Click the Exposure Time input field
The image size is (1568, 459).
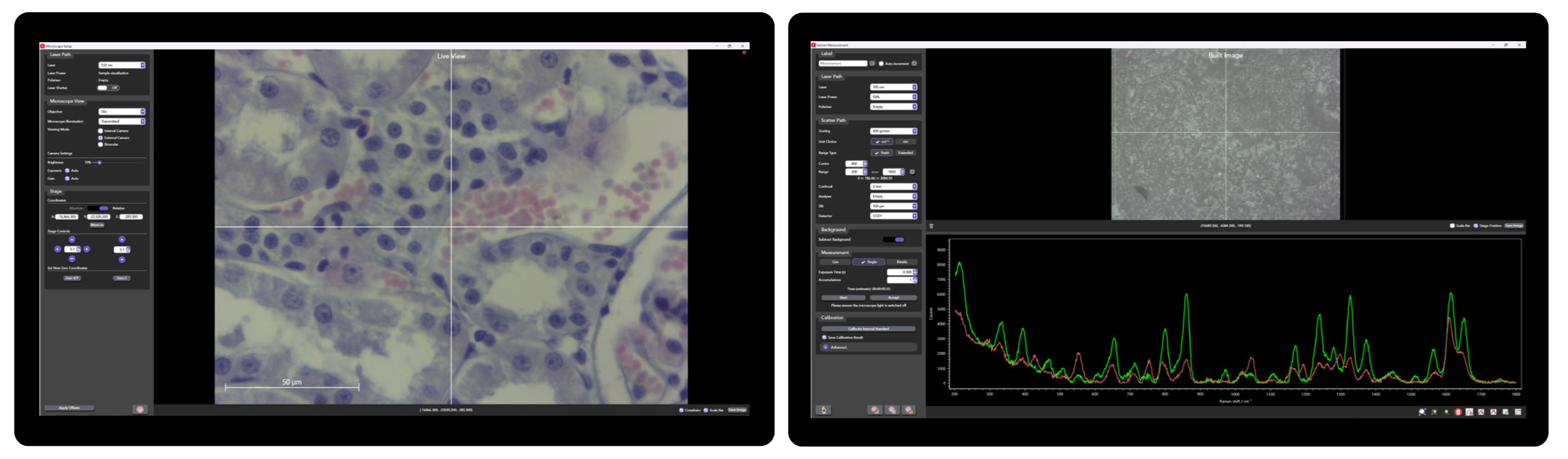[x=900, y=272]
